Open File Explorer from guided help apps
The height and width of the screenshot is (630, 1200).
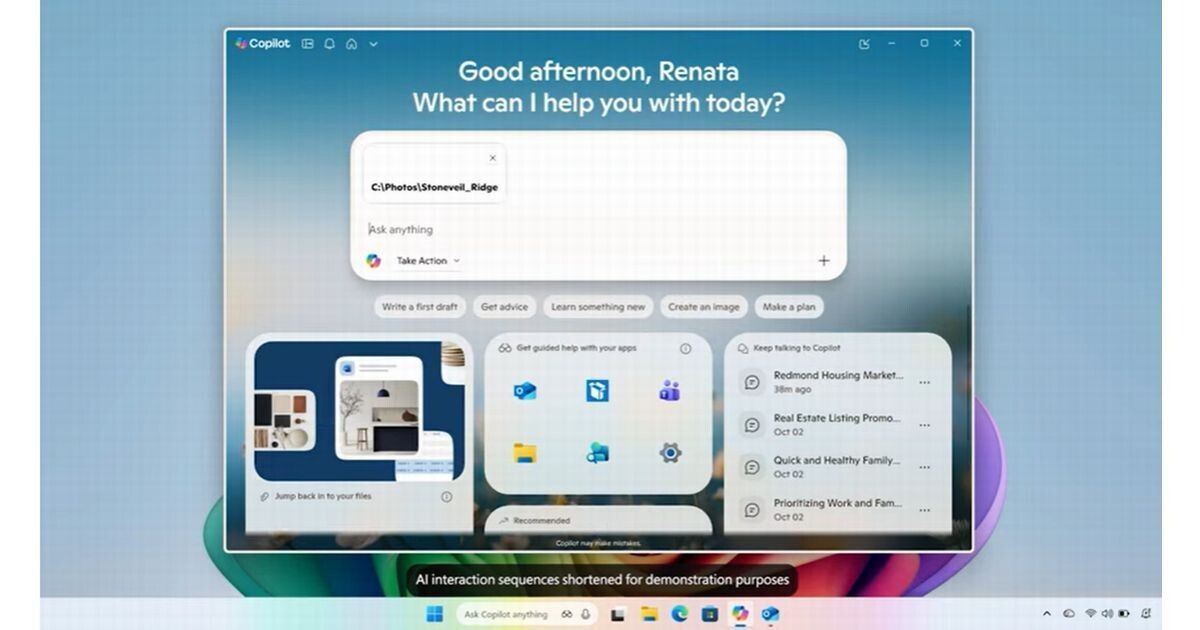[525, 453]
